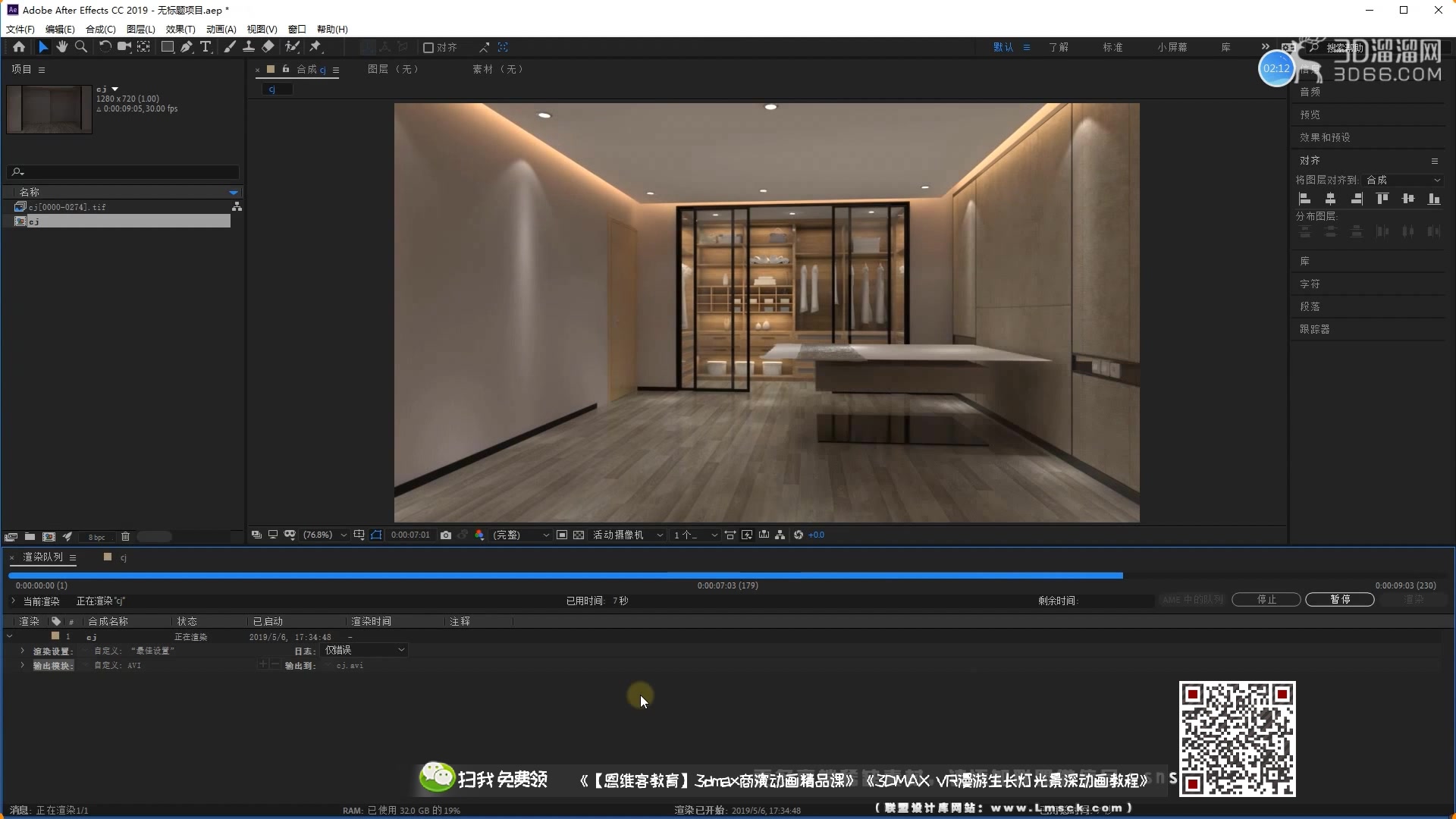The image size is (1456, 819).
Task: Expand more workspaces with the double chevron
Action: coord(1265,47)
